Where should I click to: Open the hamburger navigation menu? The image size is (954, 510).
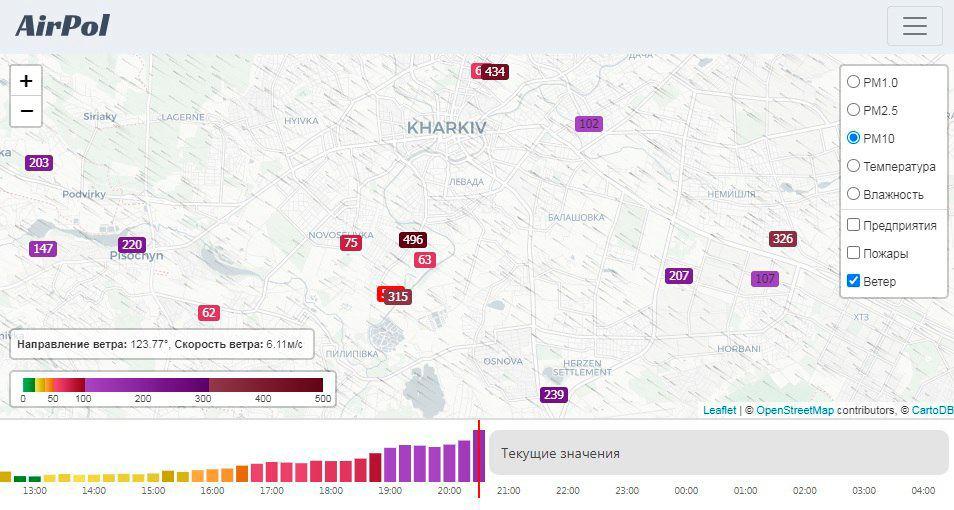click(914, 26)
